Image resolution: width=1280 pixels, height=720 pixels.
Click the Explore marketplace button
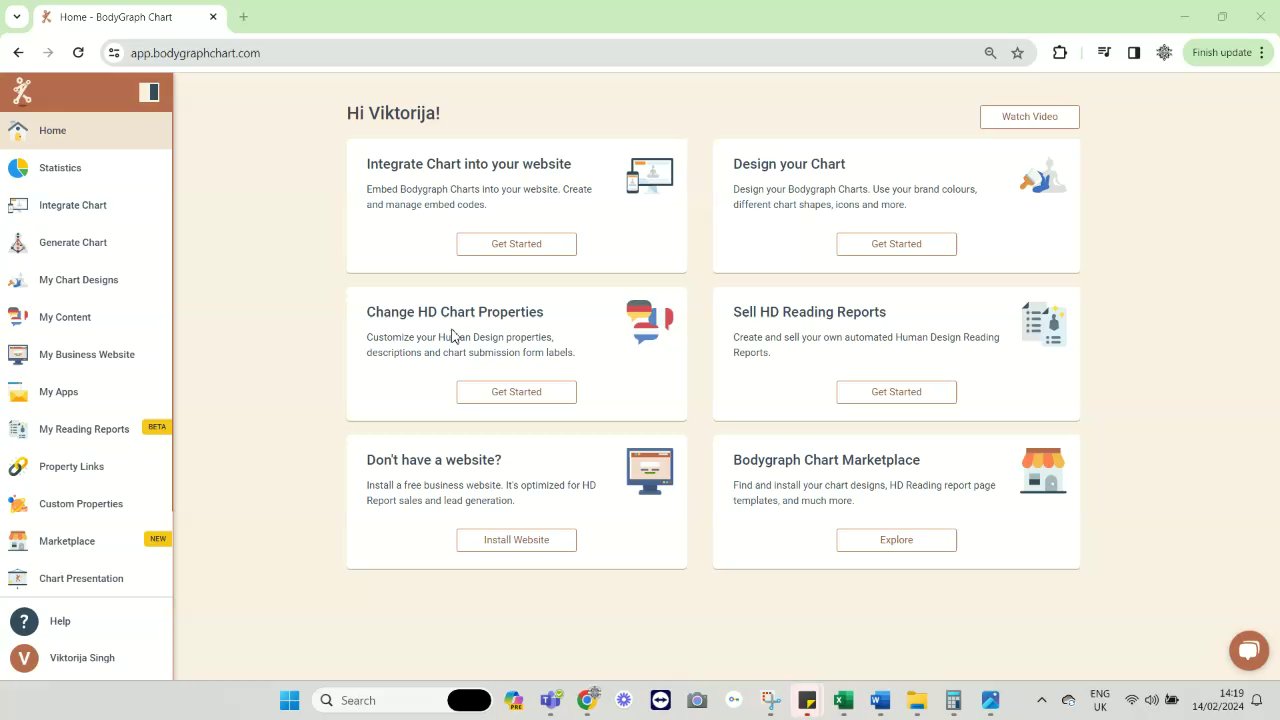[896, 540]
